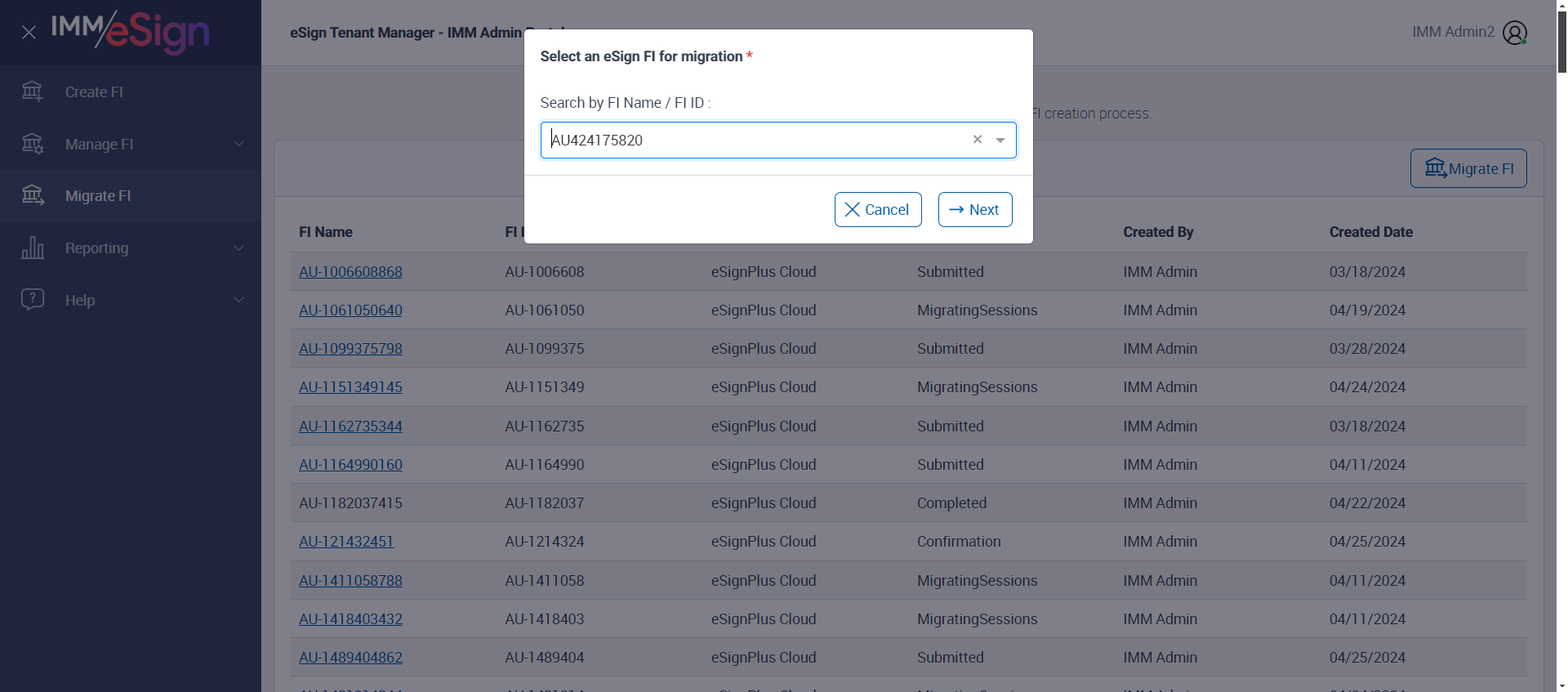This screenshot has width=1568, height=692.
Task: Click the Migrate FI button at top right
Action: coord(1468,168)
